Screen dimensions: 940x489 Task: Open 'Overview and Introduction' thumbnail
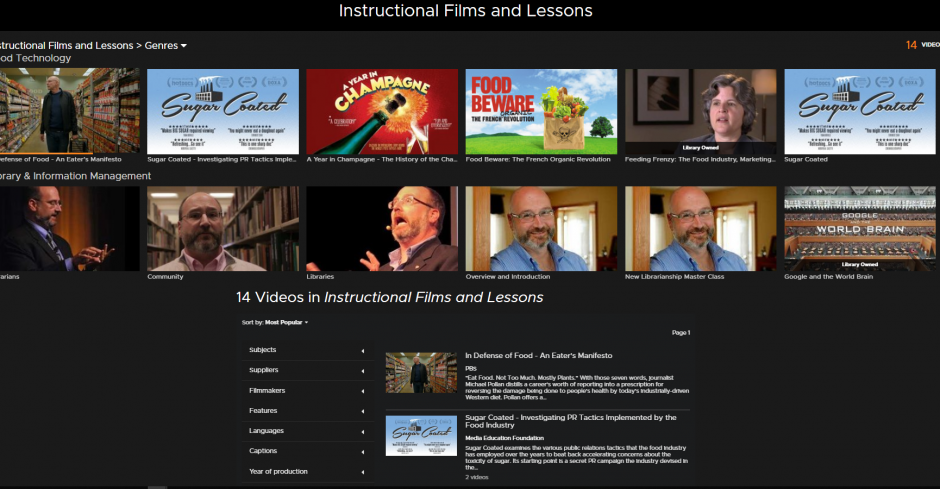(541, 228)
